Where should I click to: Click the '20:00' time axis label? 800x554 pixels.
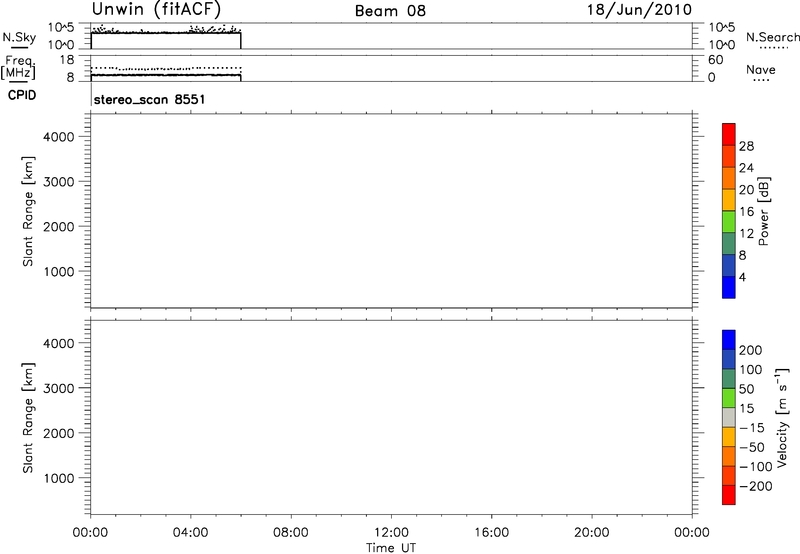(592, 533)
